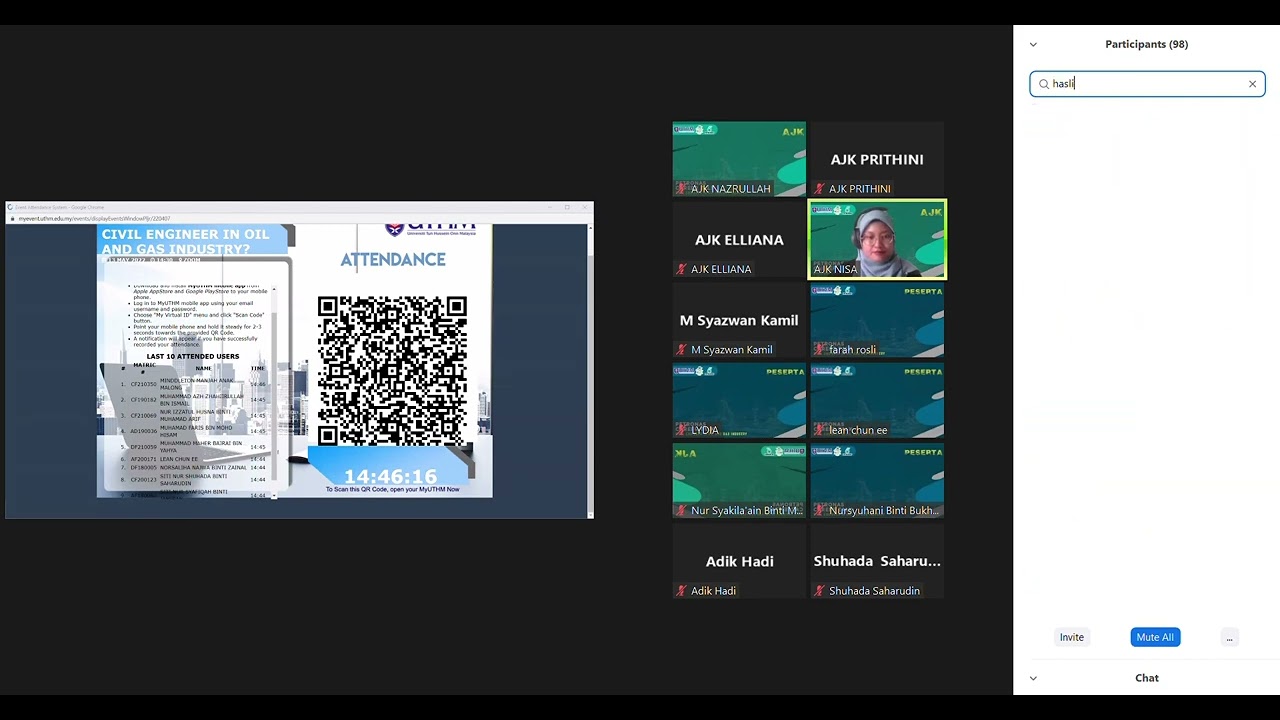
Task: Select AJK NAZRULLAH video tile
Action: [739, 159]
